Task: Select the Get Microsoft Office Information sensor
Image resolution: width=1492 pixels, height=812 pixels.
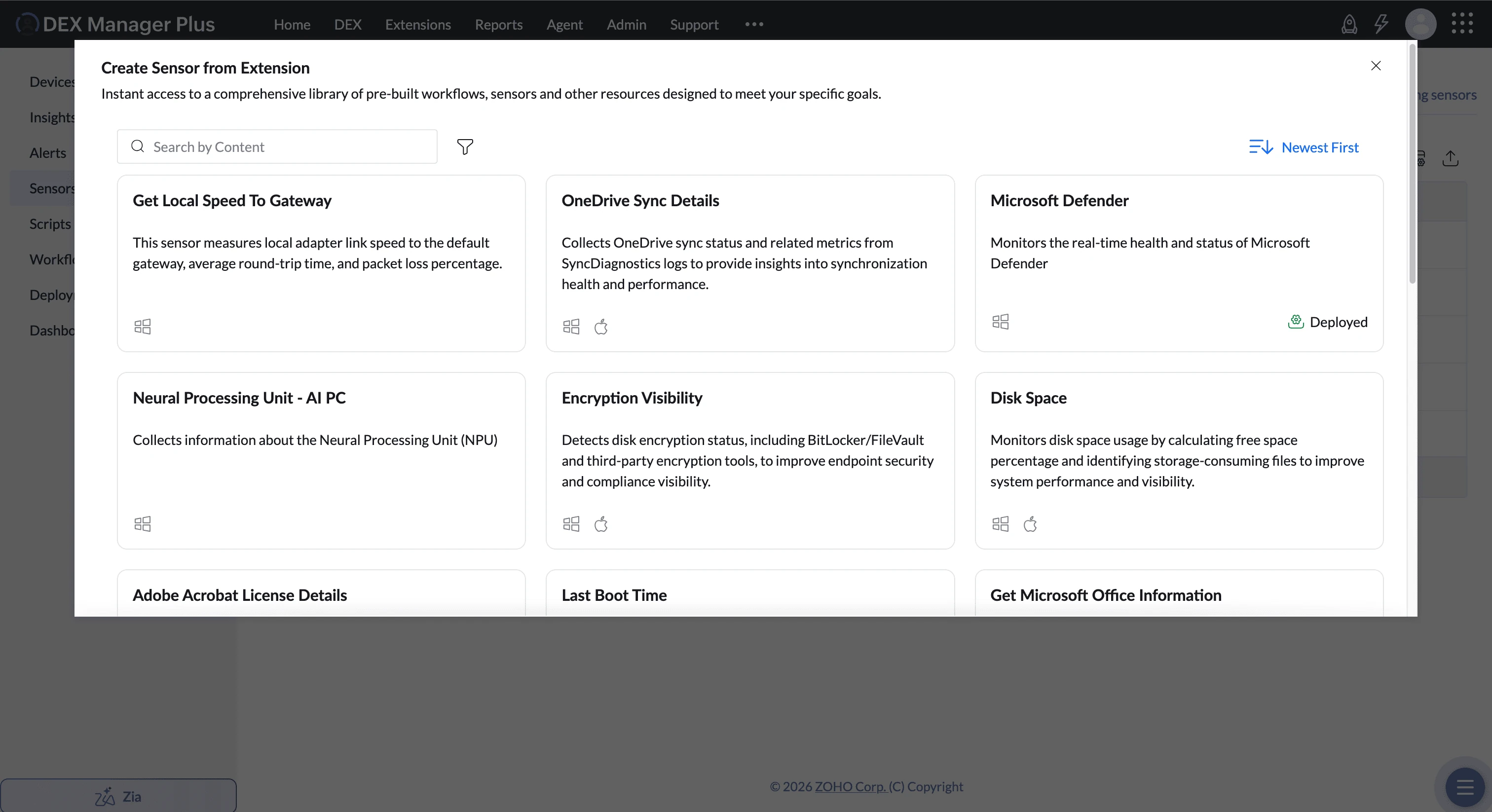Action: pyautogui.click(x=1179, y=593)
